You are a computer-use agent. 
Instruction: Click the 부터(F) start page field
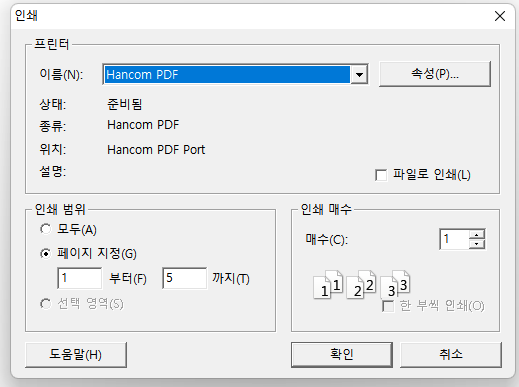pos(80,278)
